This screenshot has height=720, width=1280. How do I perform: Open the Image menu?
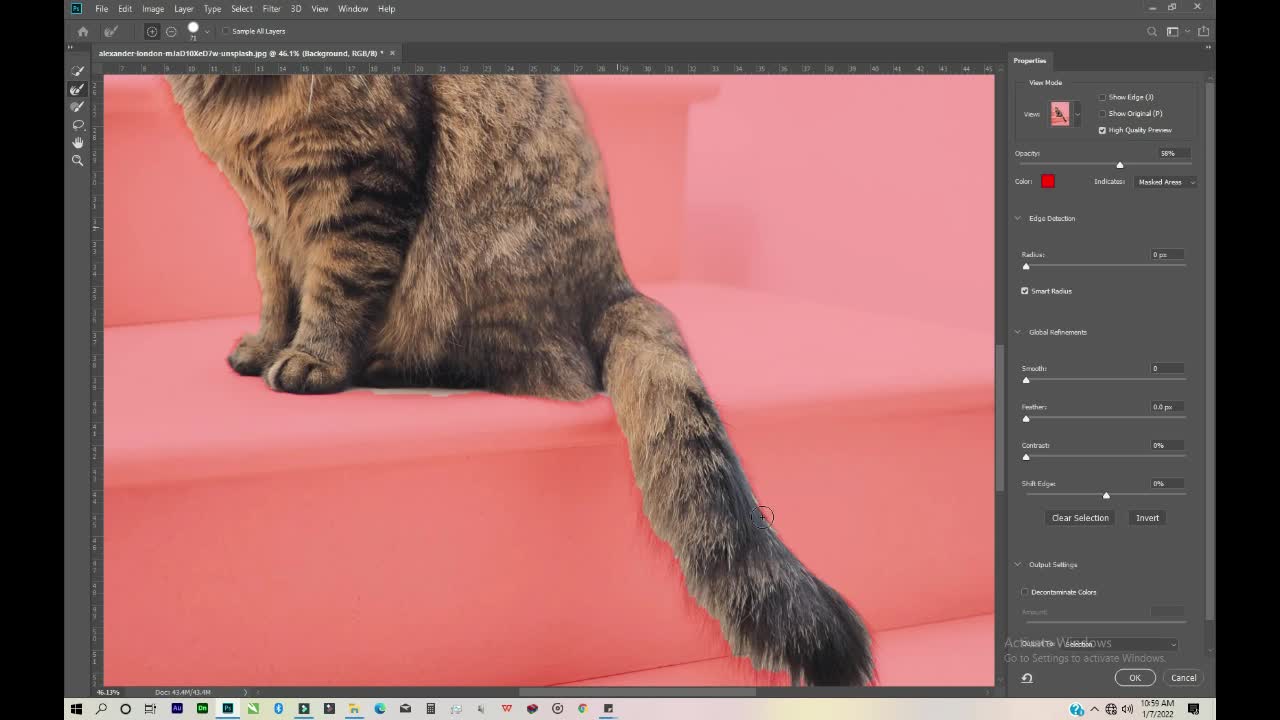pos(153,9)
